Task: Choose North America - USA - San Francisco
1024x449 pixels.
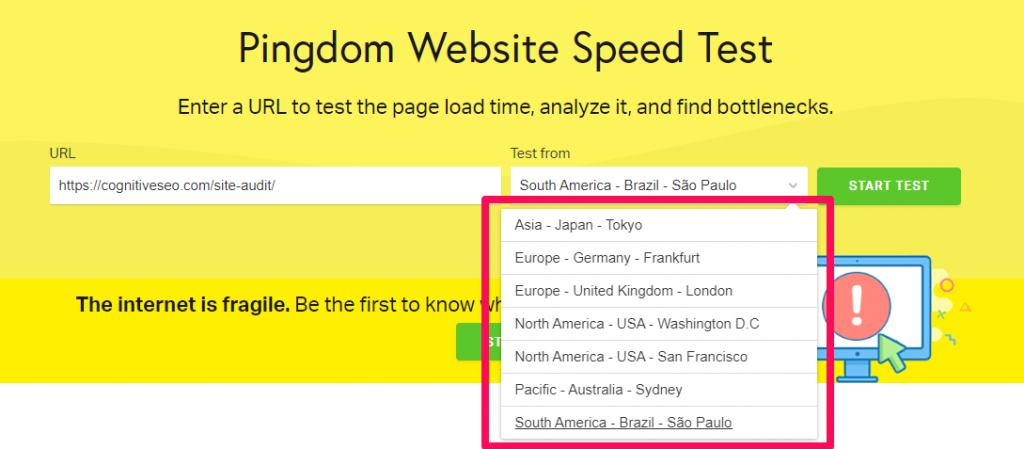Action: pos(659,357)
